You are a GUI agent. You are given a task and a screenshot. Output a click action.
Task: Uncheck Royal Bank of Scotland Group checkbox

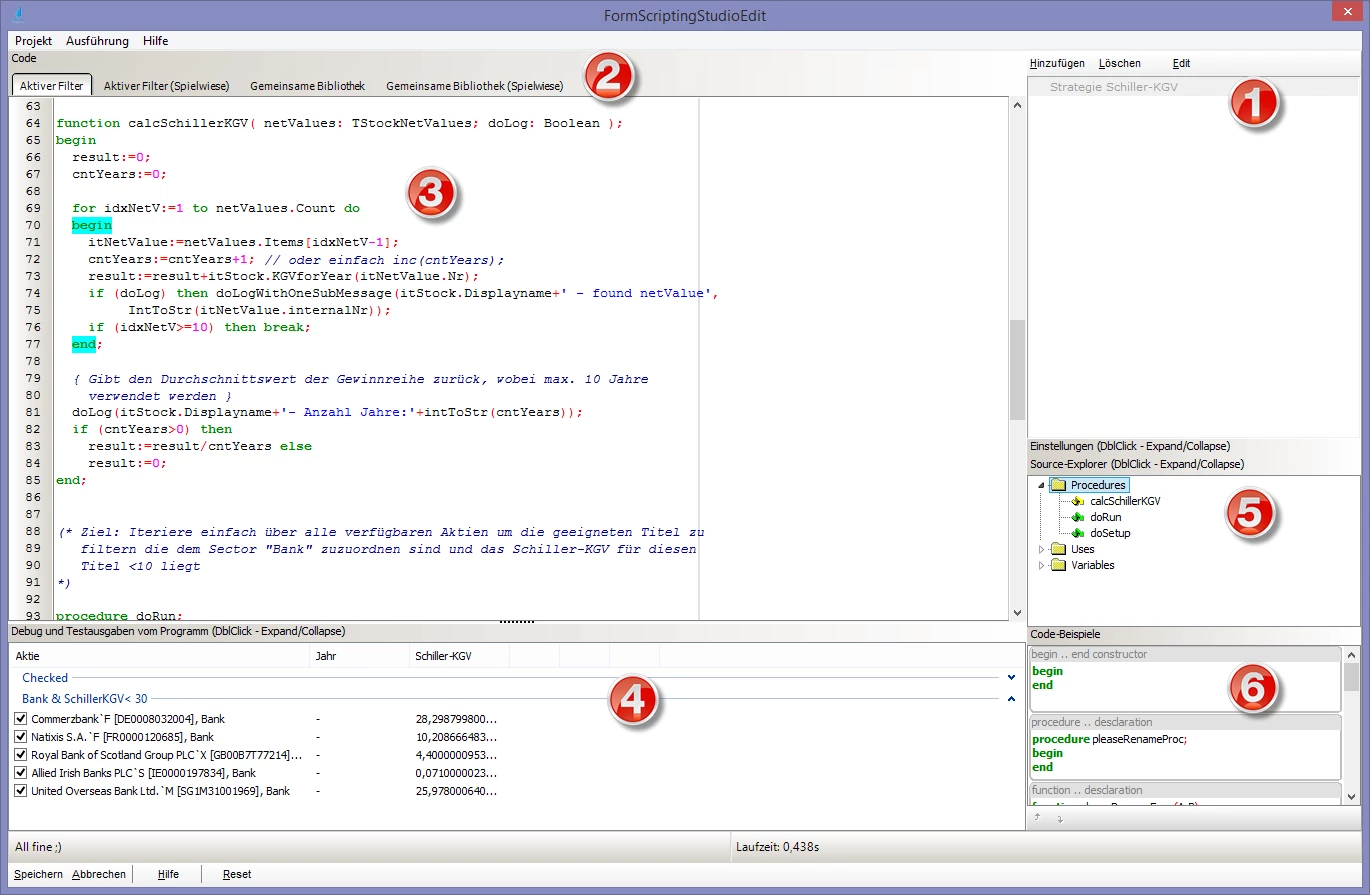pos(21,755)
